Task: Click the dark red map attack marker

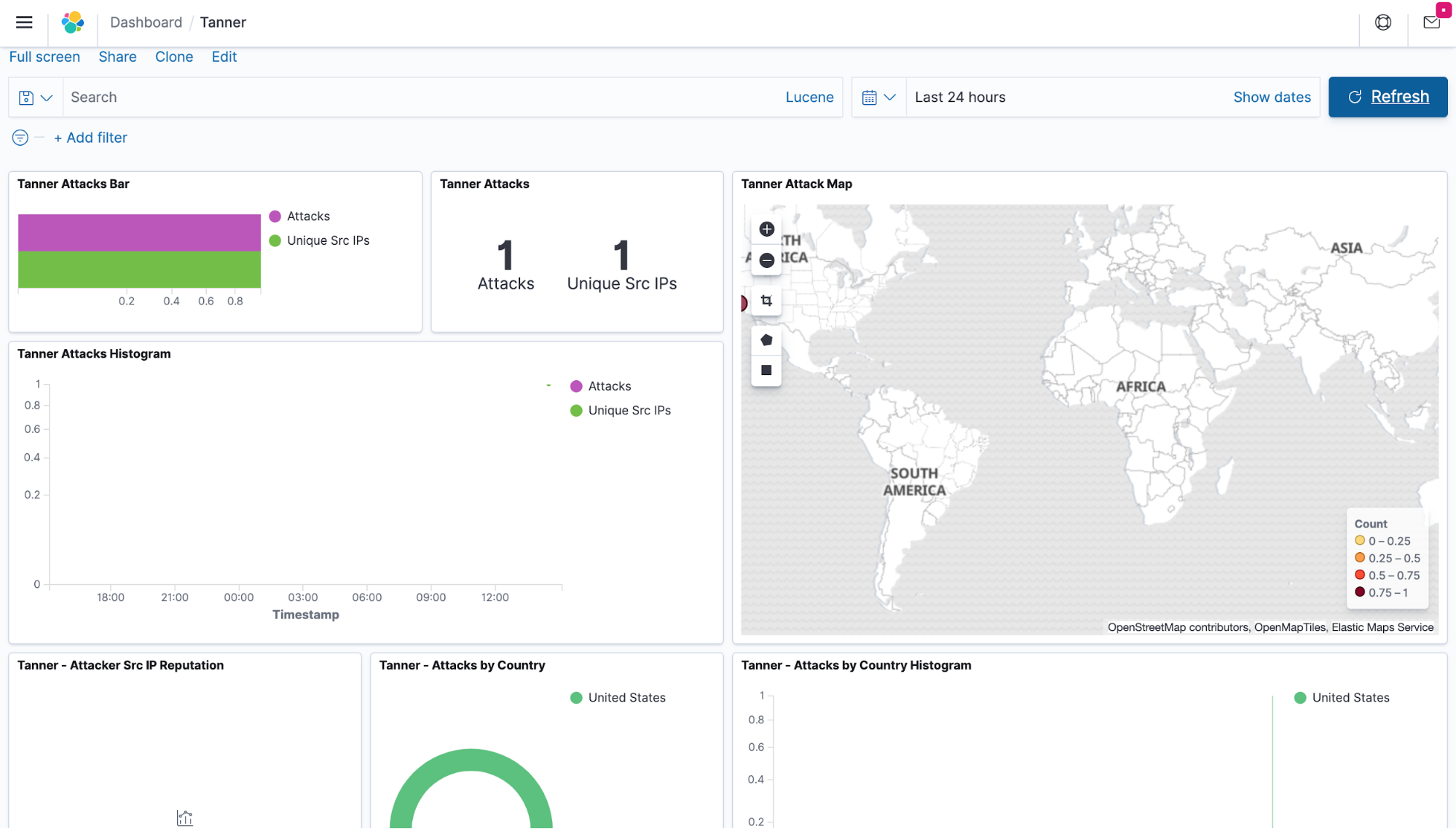Action: [744, 304]
